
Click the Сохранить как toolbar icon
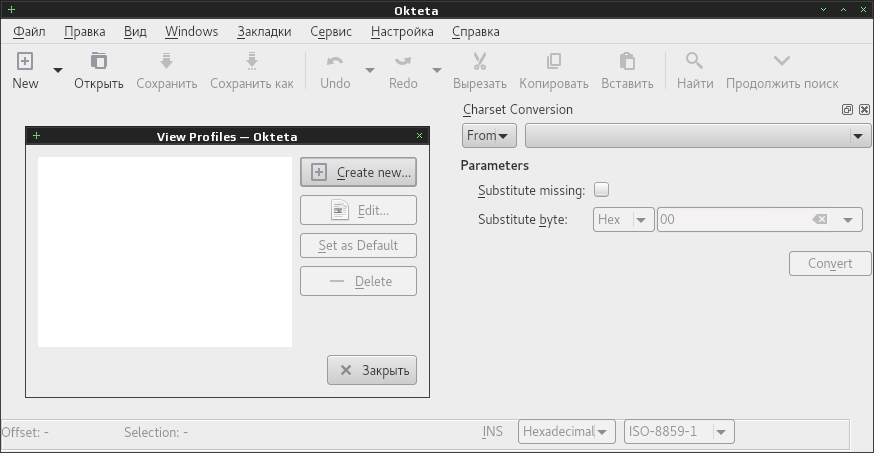click(251, 61)
